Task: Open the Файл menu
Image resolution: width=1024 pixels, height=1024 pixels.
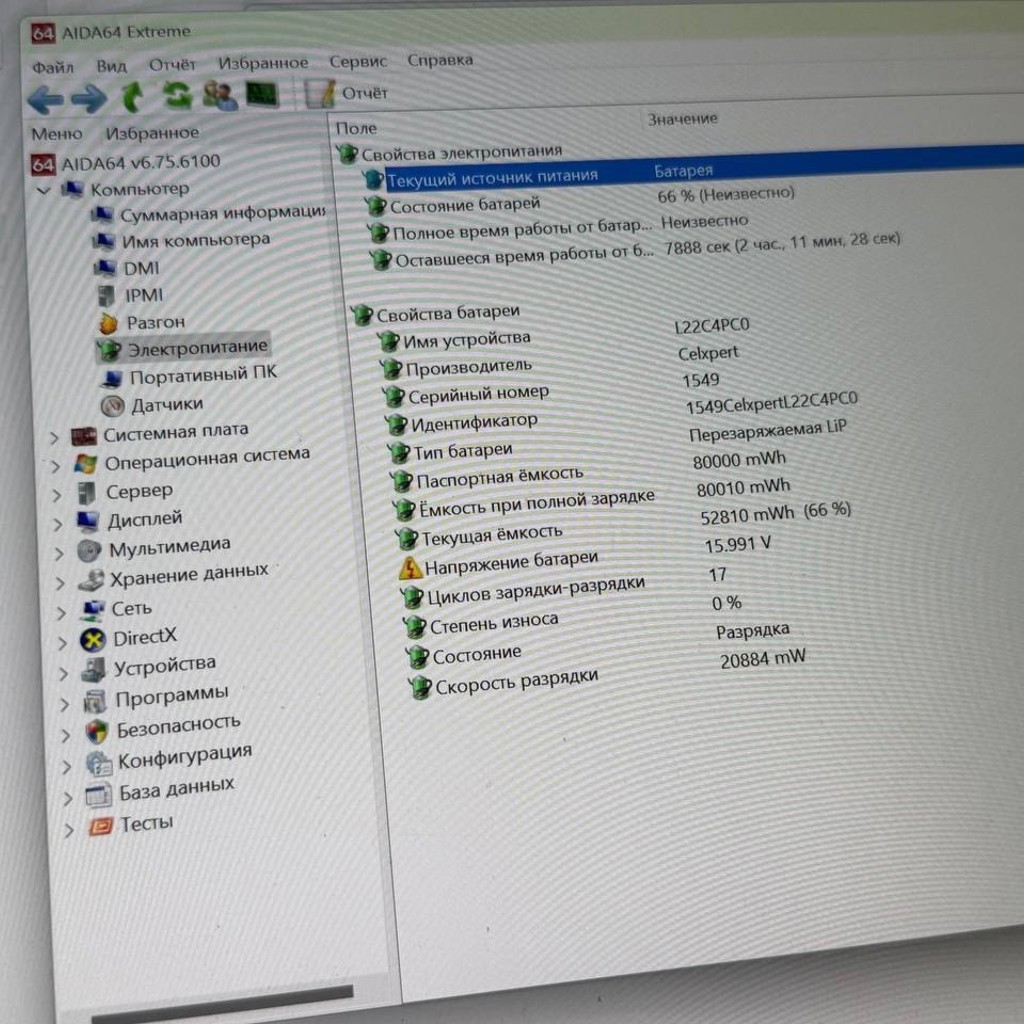Action: tap(53, 67)
